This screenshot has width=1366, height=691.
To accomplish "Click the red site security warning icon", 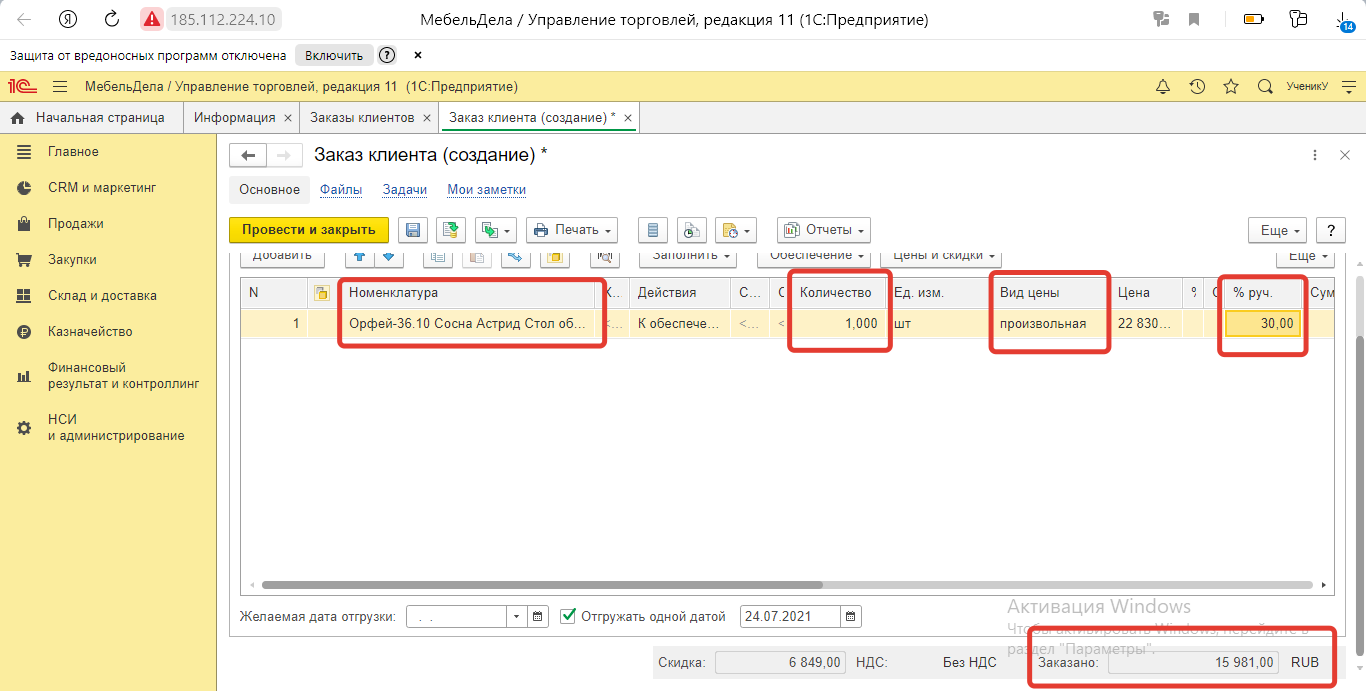I will 151,19.
